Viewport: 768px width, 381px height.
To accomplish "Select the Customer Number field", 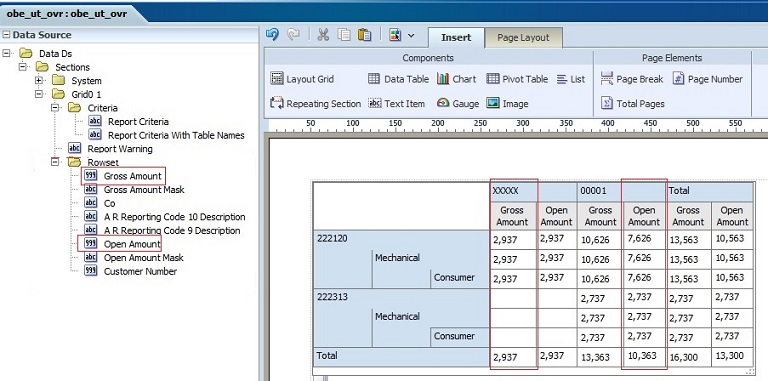I will coord(130,271).
